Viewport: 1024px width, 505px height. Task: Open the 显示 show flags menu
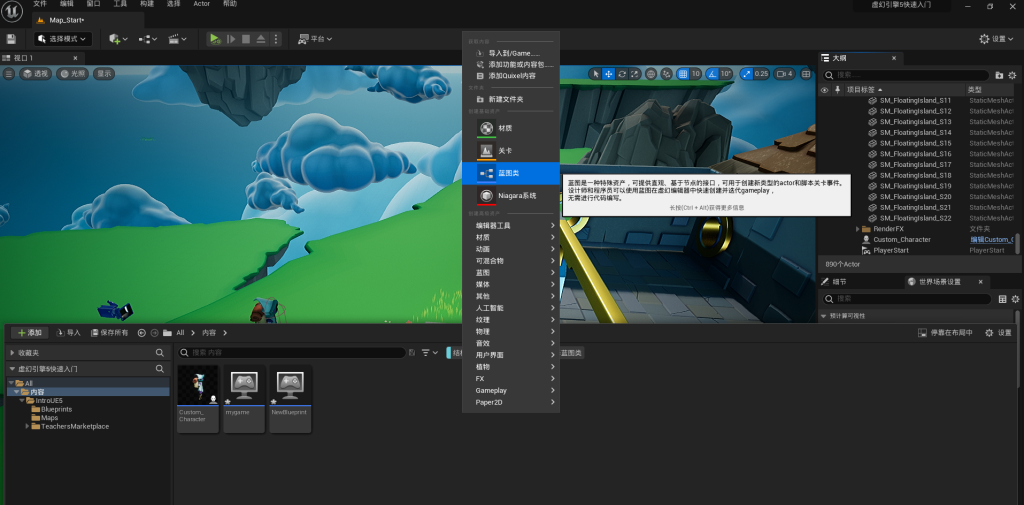pos(104,74)
